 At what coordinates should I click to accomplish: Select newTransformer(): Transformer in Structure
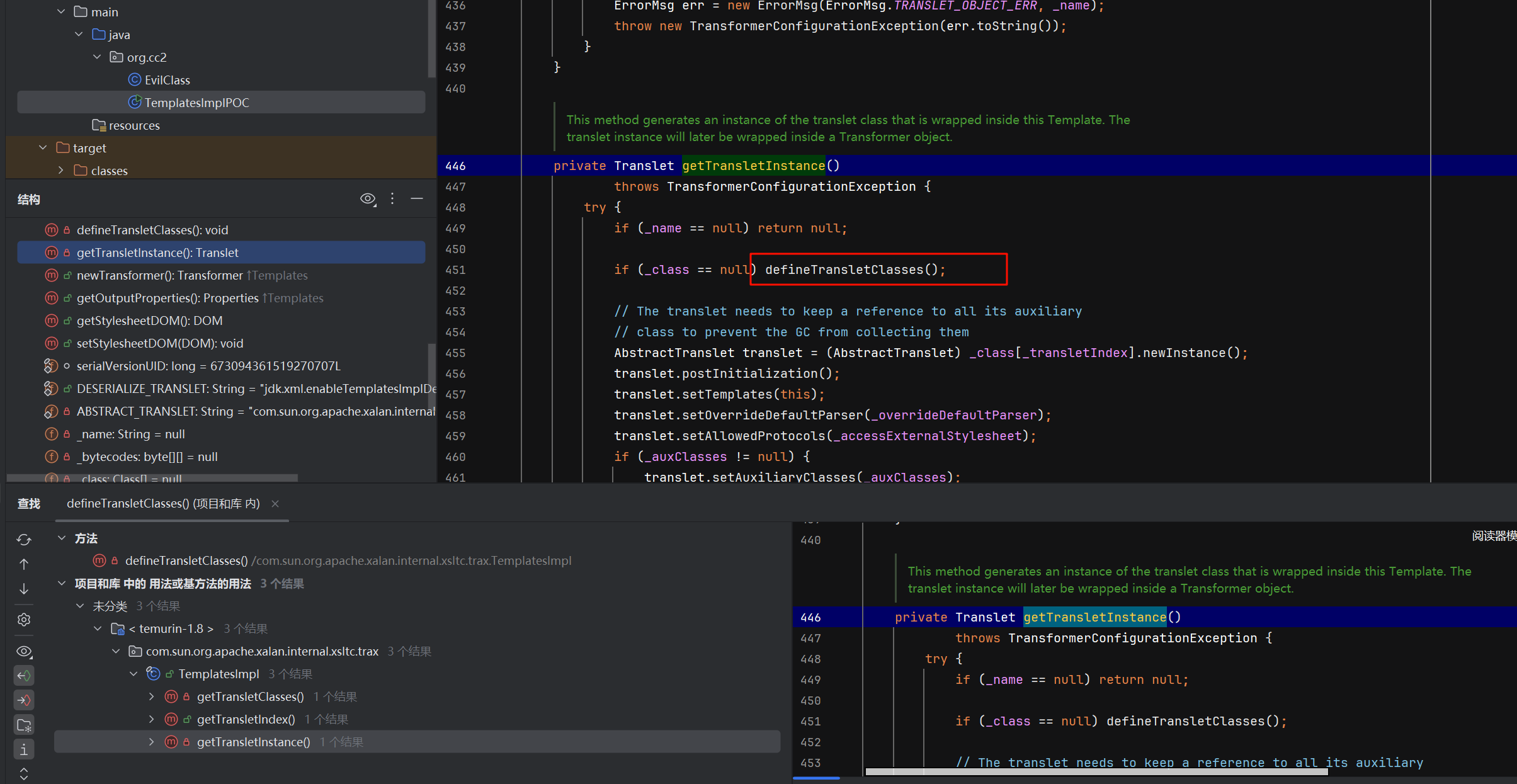coord(160,275)
